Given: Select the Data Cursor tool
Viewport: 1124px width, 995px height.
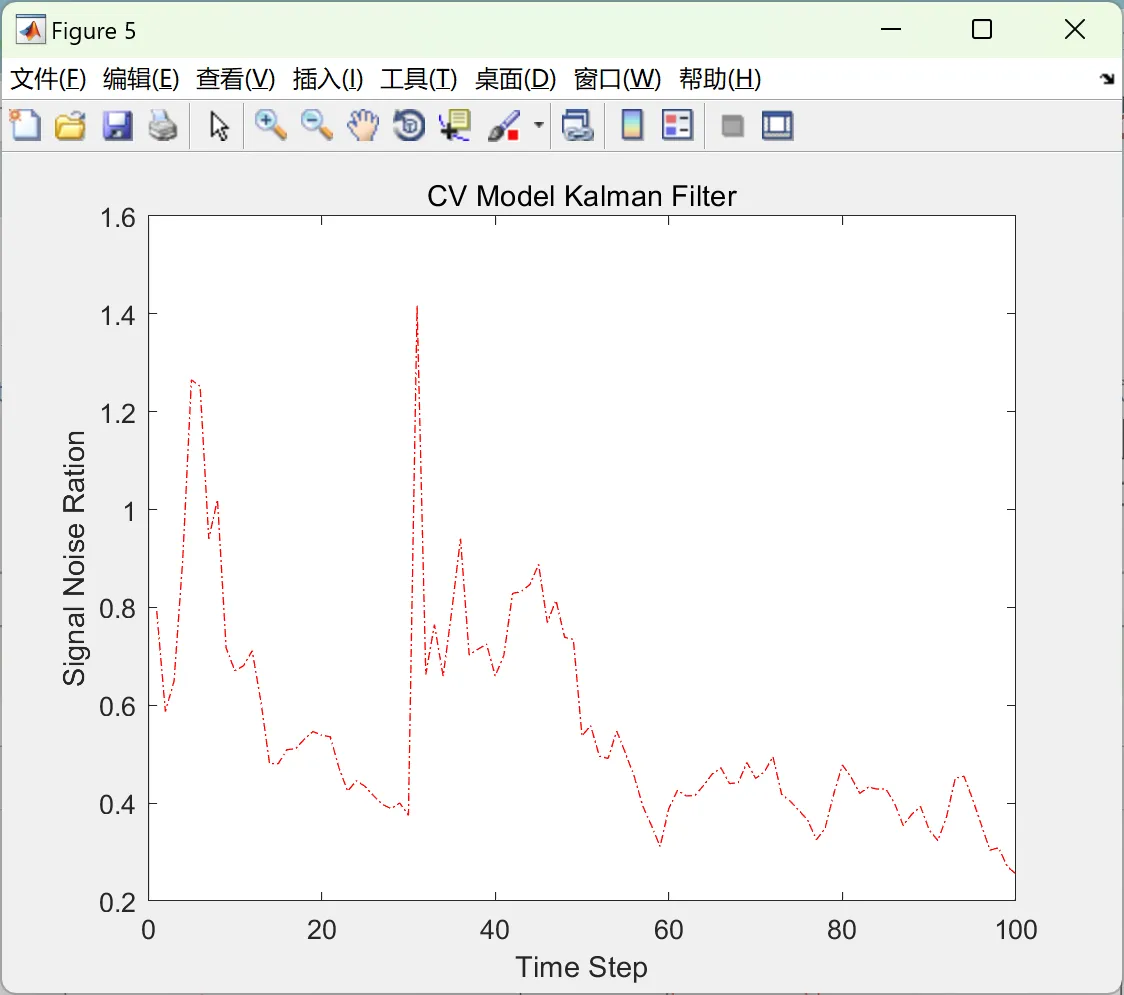Looking at the screenshot, I should (x=455, y=125).
